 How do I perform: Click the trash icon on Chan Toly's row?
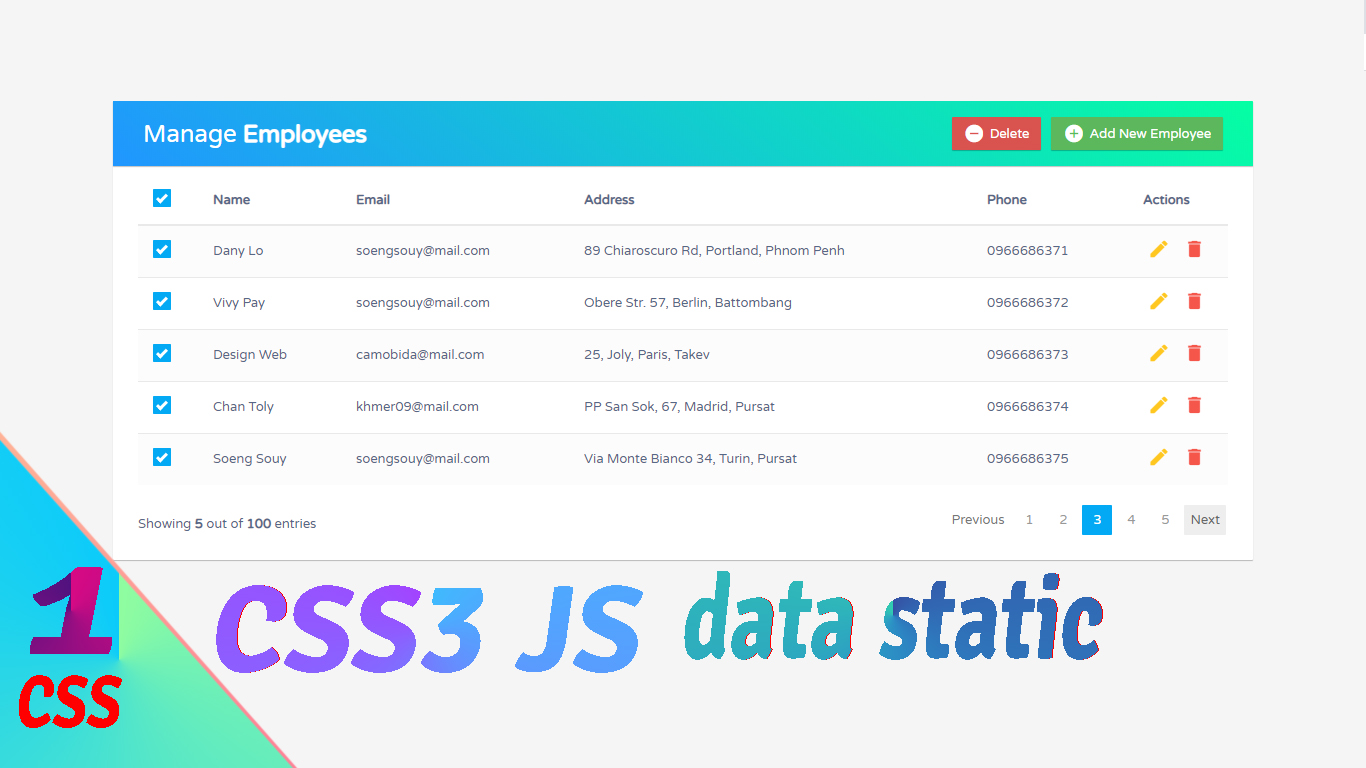[x=1194, y=405]
